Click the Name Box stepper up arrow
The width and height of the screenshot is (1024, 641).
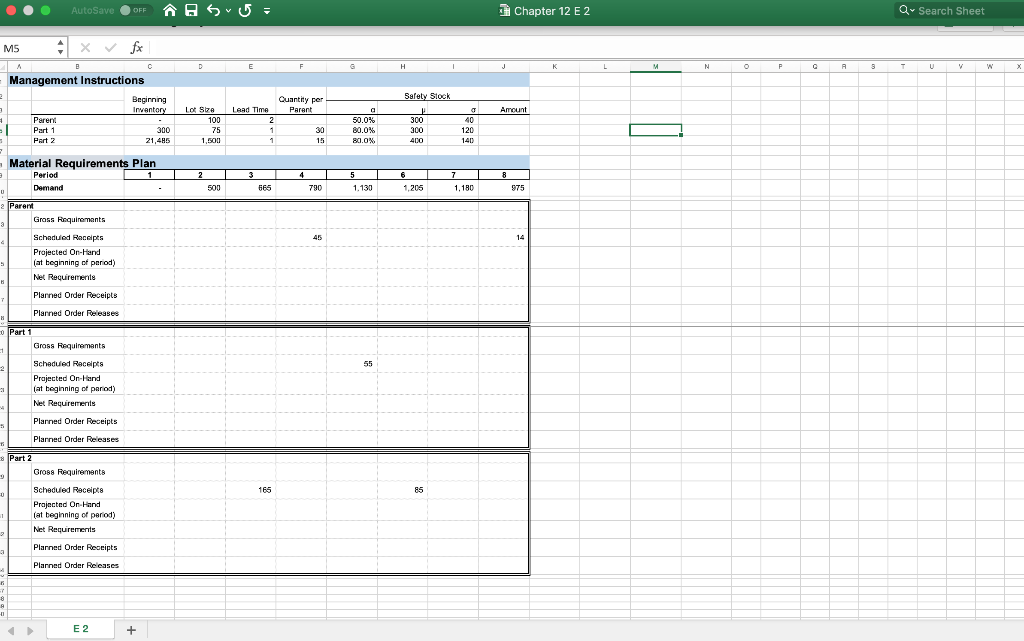click(x=60, y=42)
